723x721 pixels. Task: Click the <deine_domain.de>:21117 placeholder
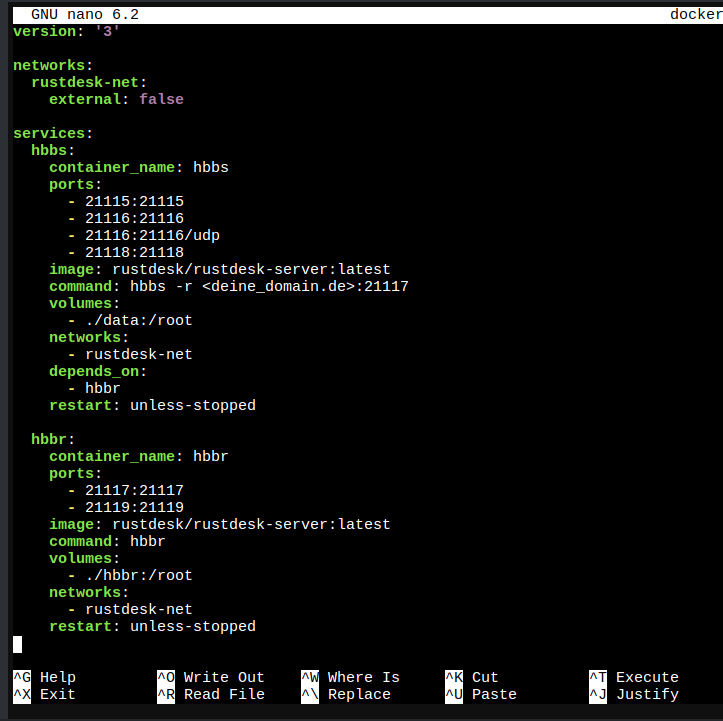click(x=305, y=287)
